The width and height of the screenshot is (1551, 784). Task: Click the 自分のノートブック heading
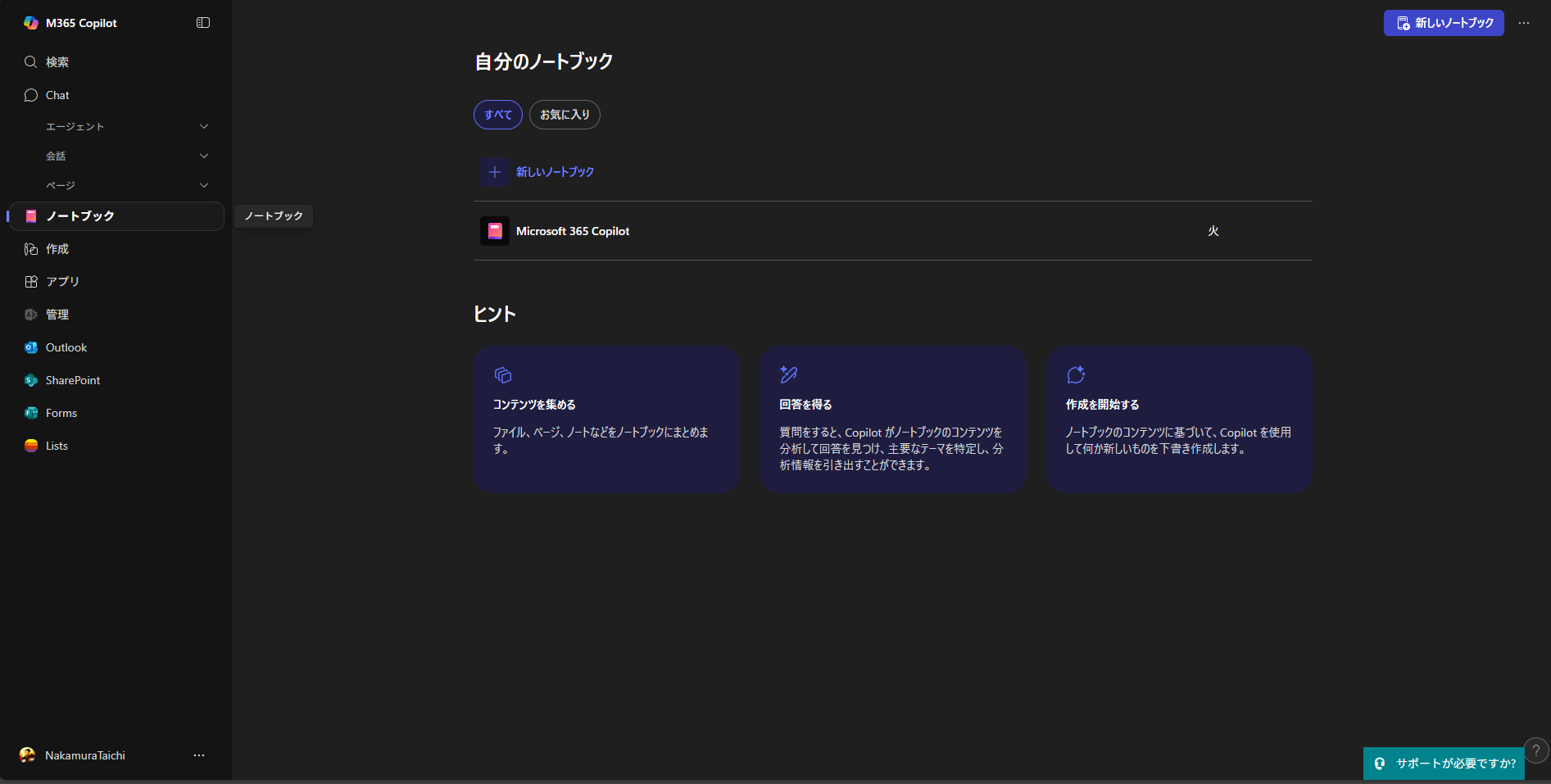544,61
